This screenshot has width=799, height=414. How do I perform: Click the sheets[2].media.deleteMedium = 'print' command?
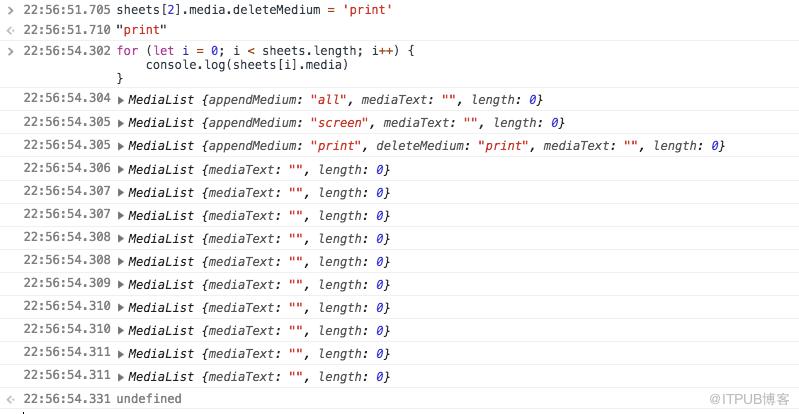click(254, 10)
